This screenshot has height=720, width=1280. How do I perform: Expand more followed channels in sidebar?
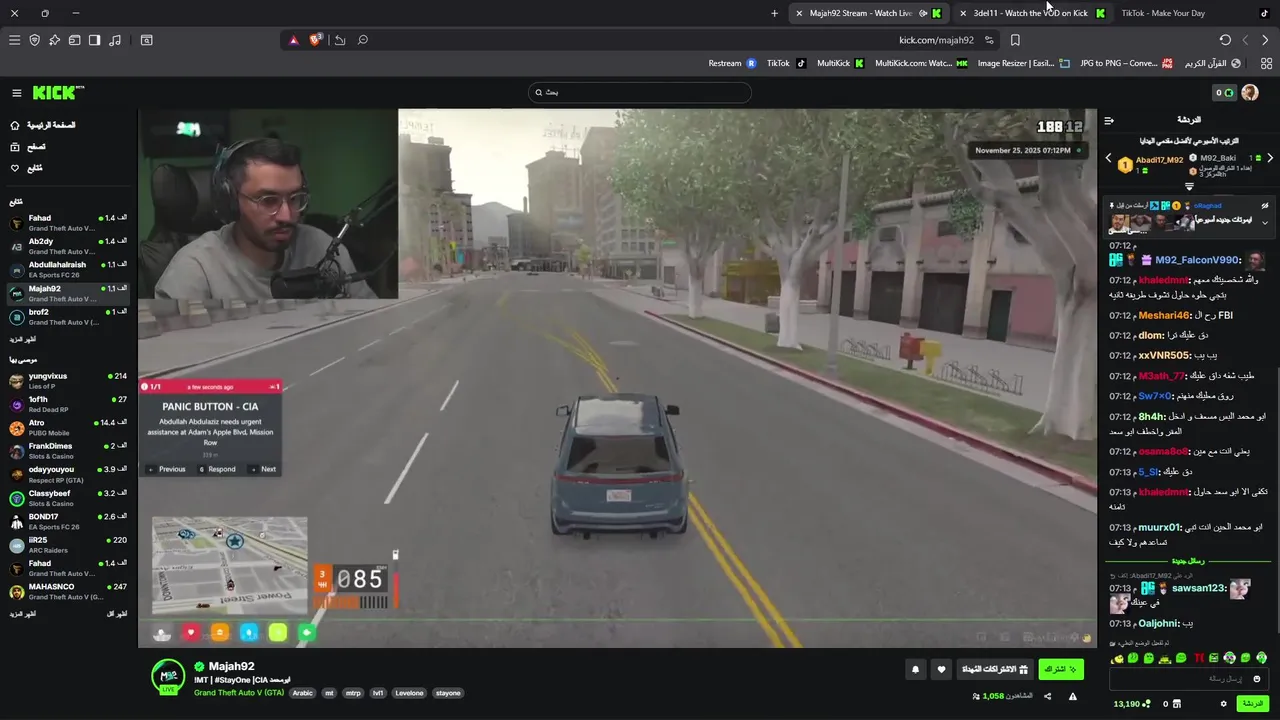23,339
